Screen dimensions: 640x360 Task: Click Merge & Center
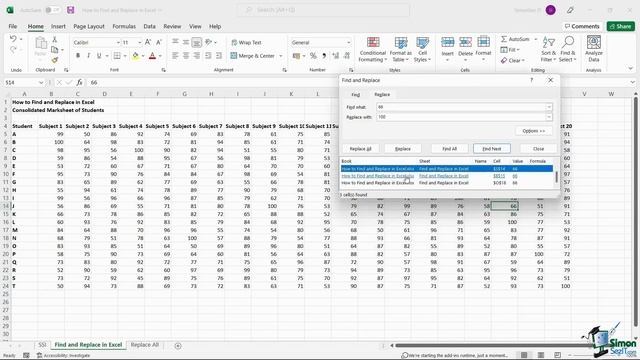(x=253, y=56)
